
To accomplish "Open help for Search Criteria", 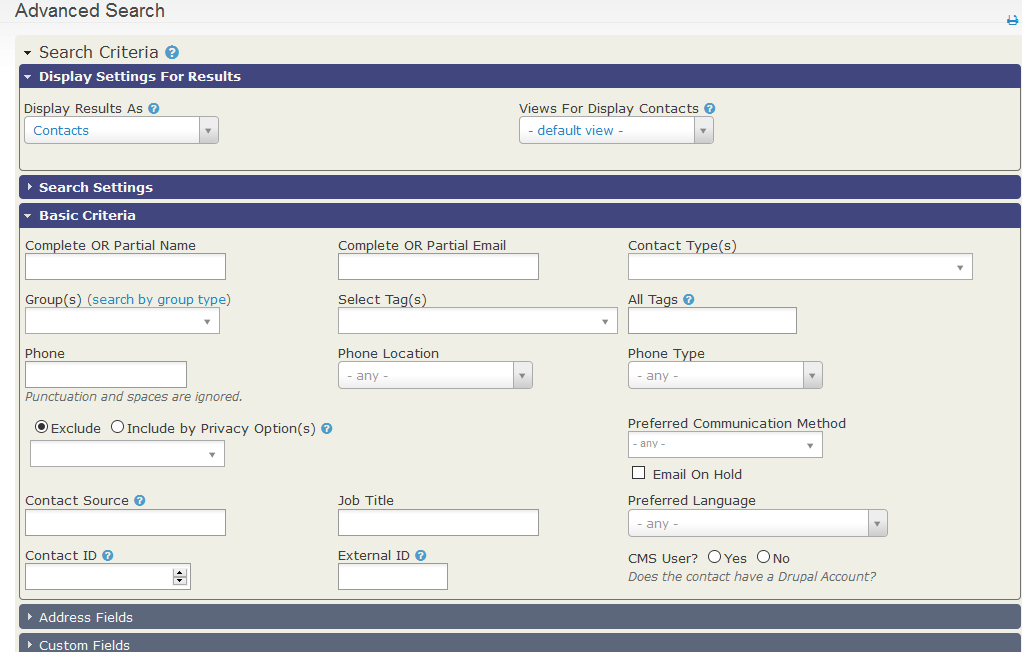I will (x=172, y=52).
